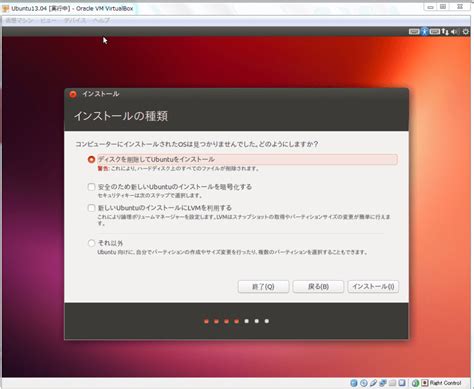The image size is (474, 389).
Task: Open the ヘルプ menu in VirtualBox
Action: pos(101,21)
